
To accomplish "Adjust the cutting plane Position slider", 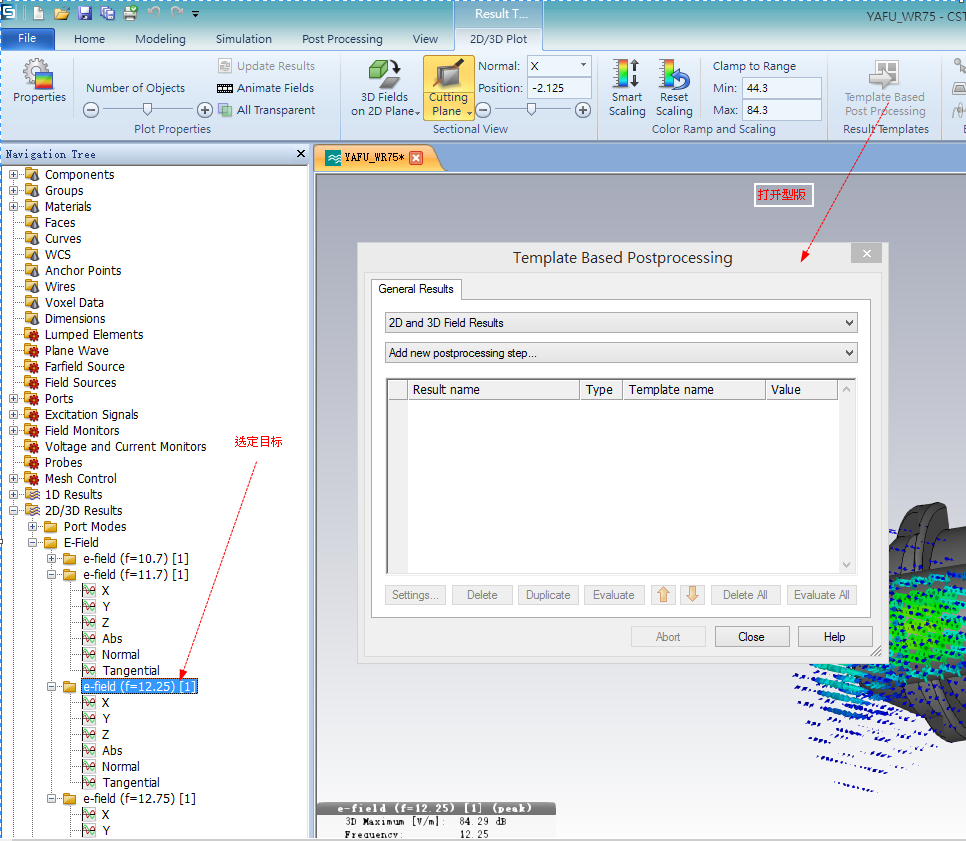I will (x=531, y=110).
